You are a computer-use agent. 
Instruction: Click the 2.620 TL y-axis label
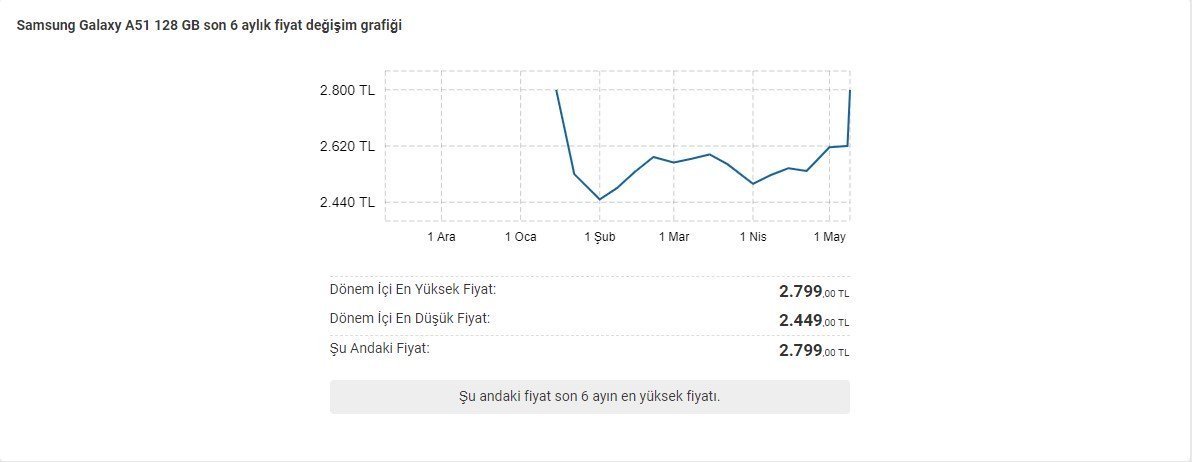pyautogui.click(x=347, y=146)
